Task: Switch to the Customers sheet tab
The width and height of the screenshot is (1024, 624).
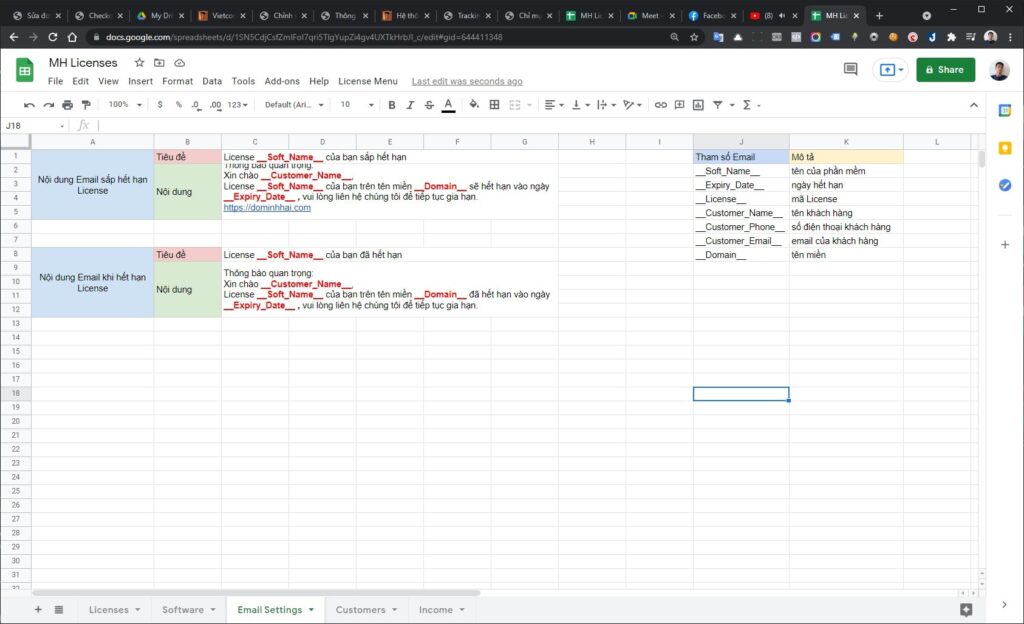Action: (361, 609)
